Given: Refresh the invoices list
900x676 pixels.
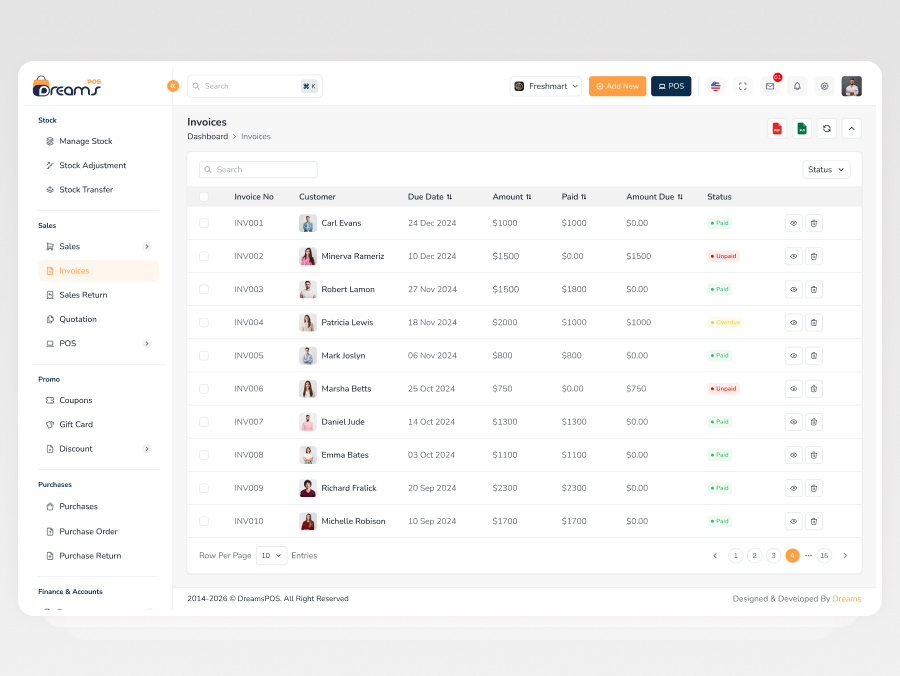Looking at the screenshot, I should click(x=826, y=128).
